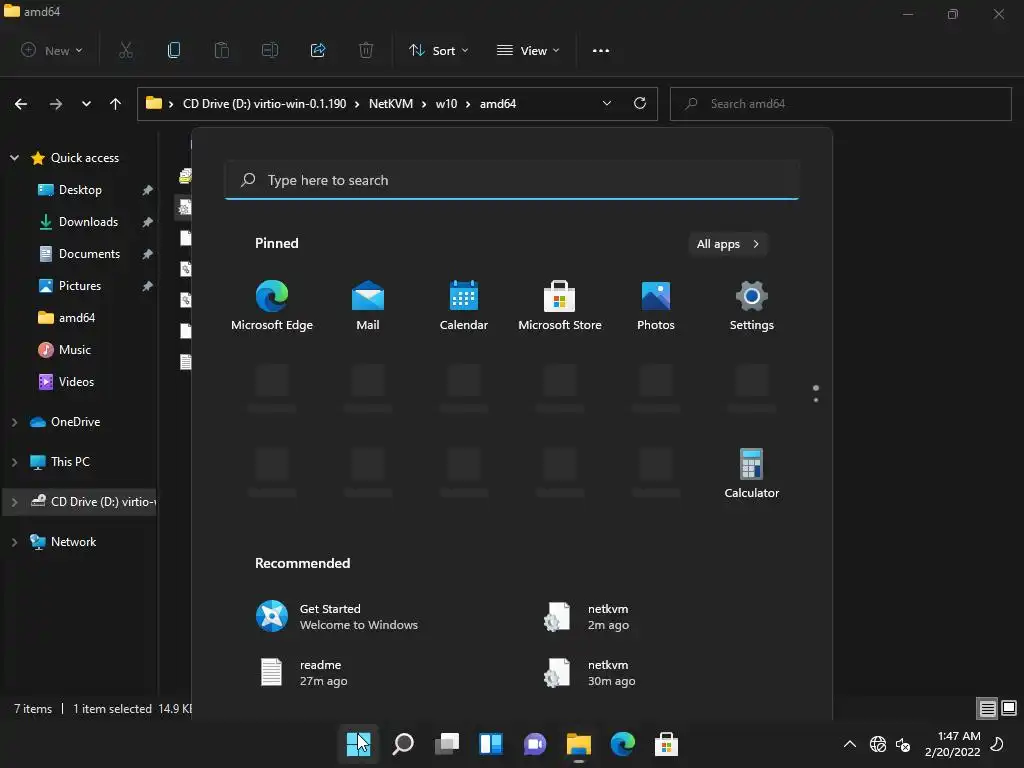1024x768 pixels.
Task: Open Microsoft Store on the taskbar
Action: pos(666,744)
